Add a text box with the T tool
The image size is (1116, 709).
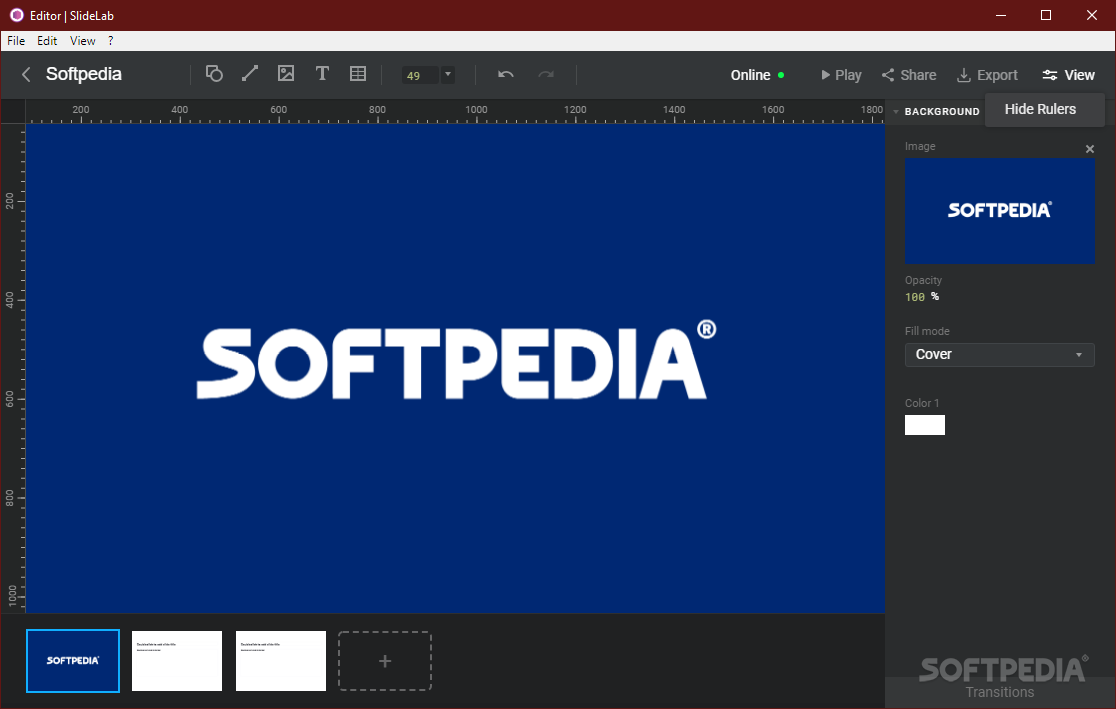point(322,74)
